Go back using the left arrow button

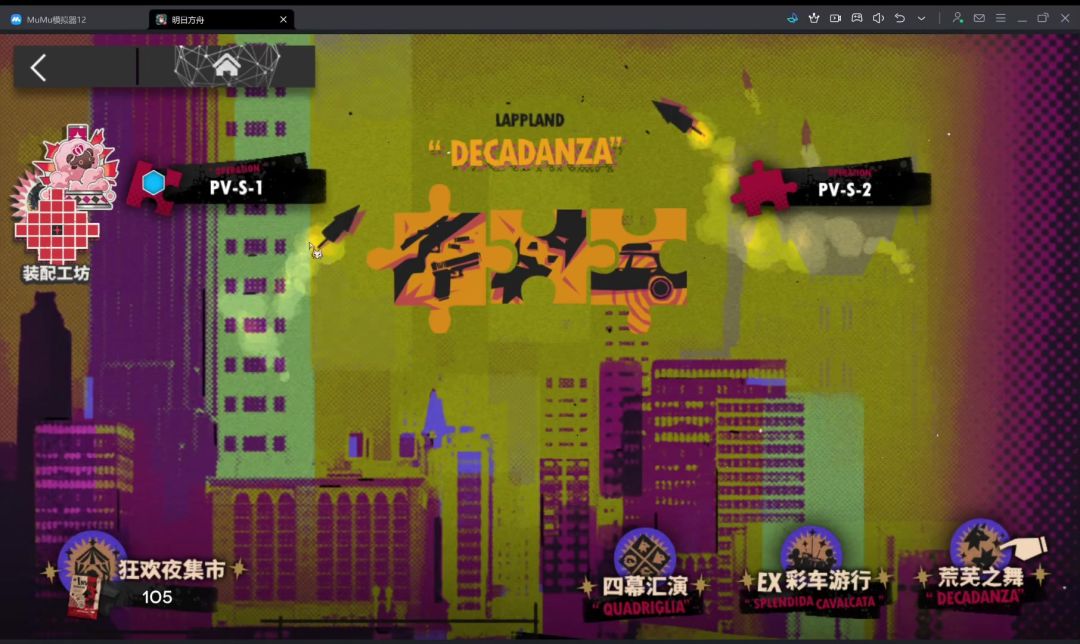[39, 67]
